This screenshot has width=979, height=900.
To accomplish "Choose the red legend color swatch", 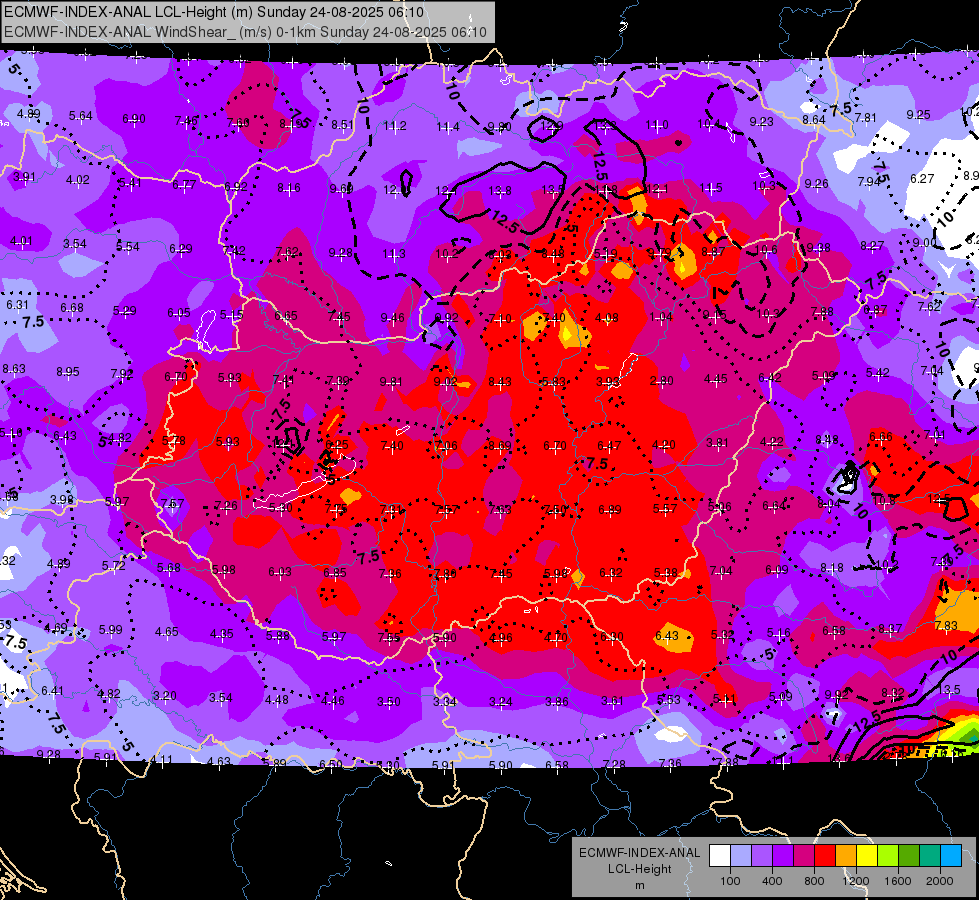I will pyautogui.click(x=825, y=856).
